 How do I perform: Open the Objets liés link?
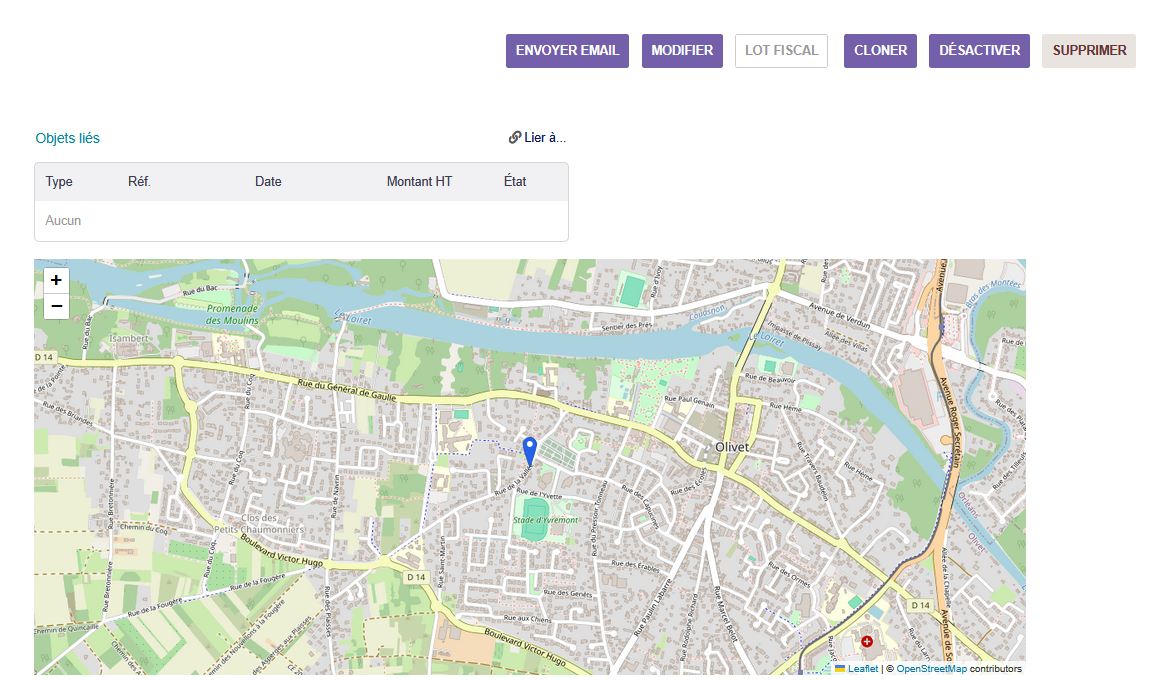pyautogui.click(x=67, y=138)
